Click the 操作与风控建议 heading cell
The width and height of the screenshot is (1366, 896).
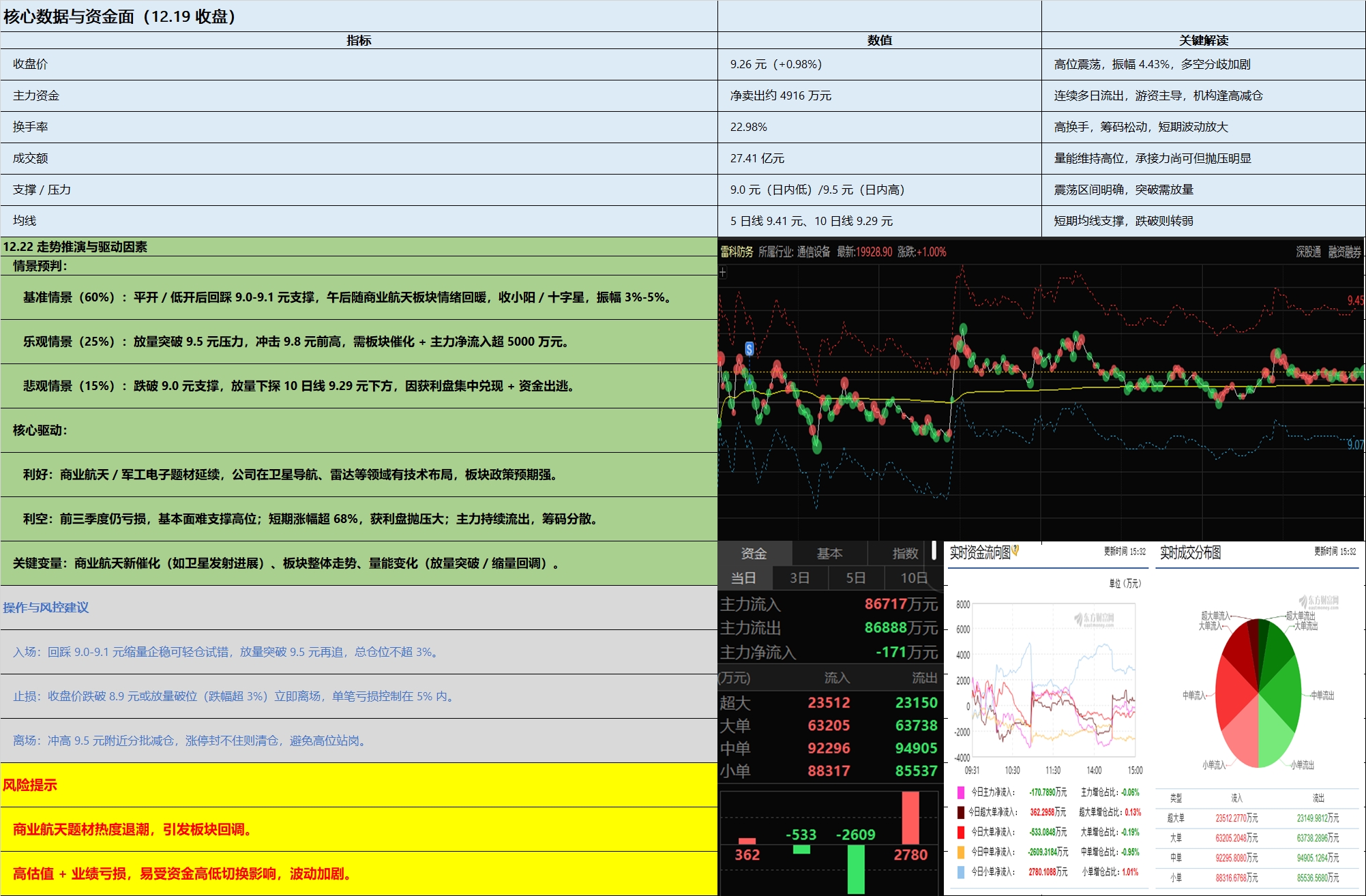(x=46, y=608)
